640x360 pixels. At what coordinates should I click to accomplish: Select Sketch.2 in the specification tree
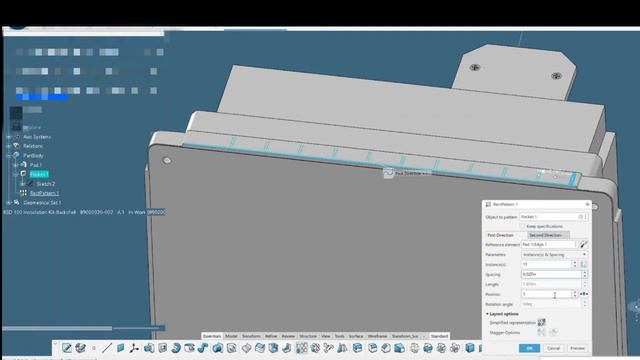(x=46, y=184)
